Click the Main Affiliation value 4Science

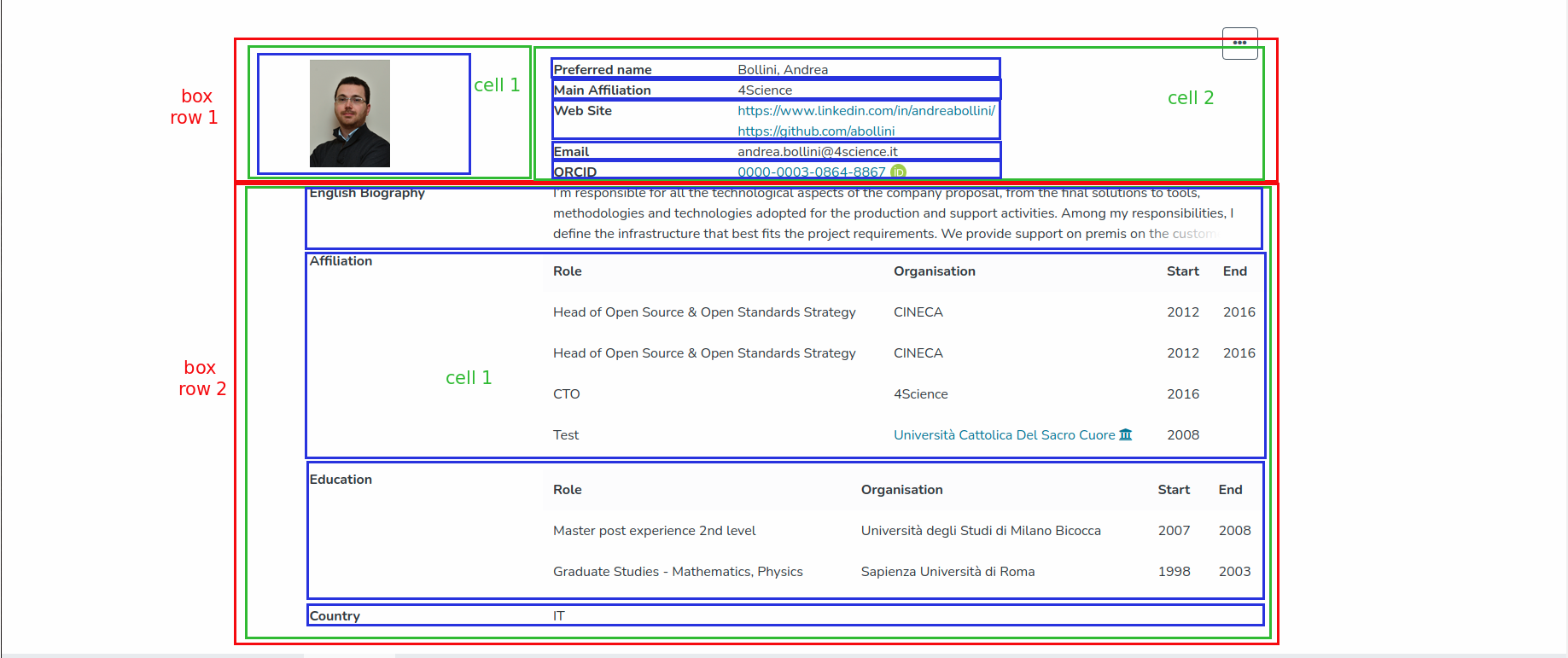[764, 90]
